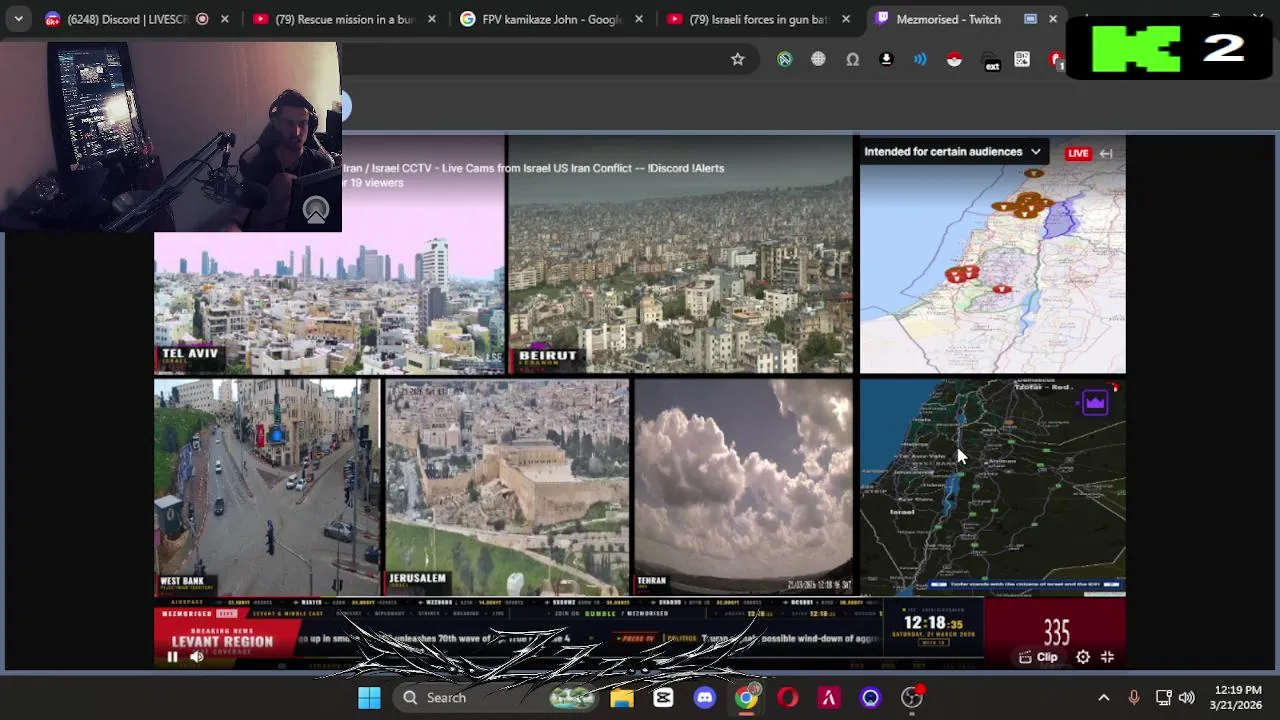Screen dimensions: 1280x720
Task: Open the volume speaker tray icon
Action: [x=1187, y=697]
